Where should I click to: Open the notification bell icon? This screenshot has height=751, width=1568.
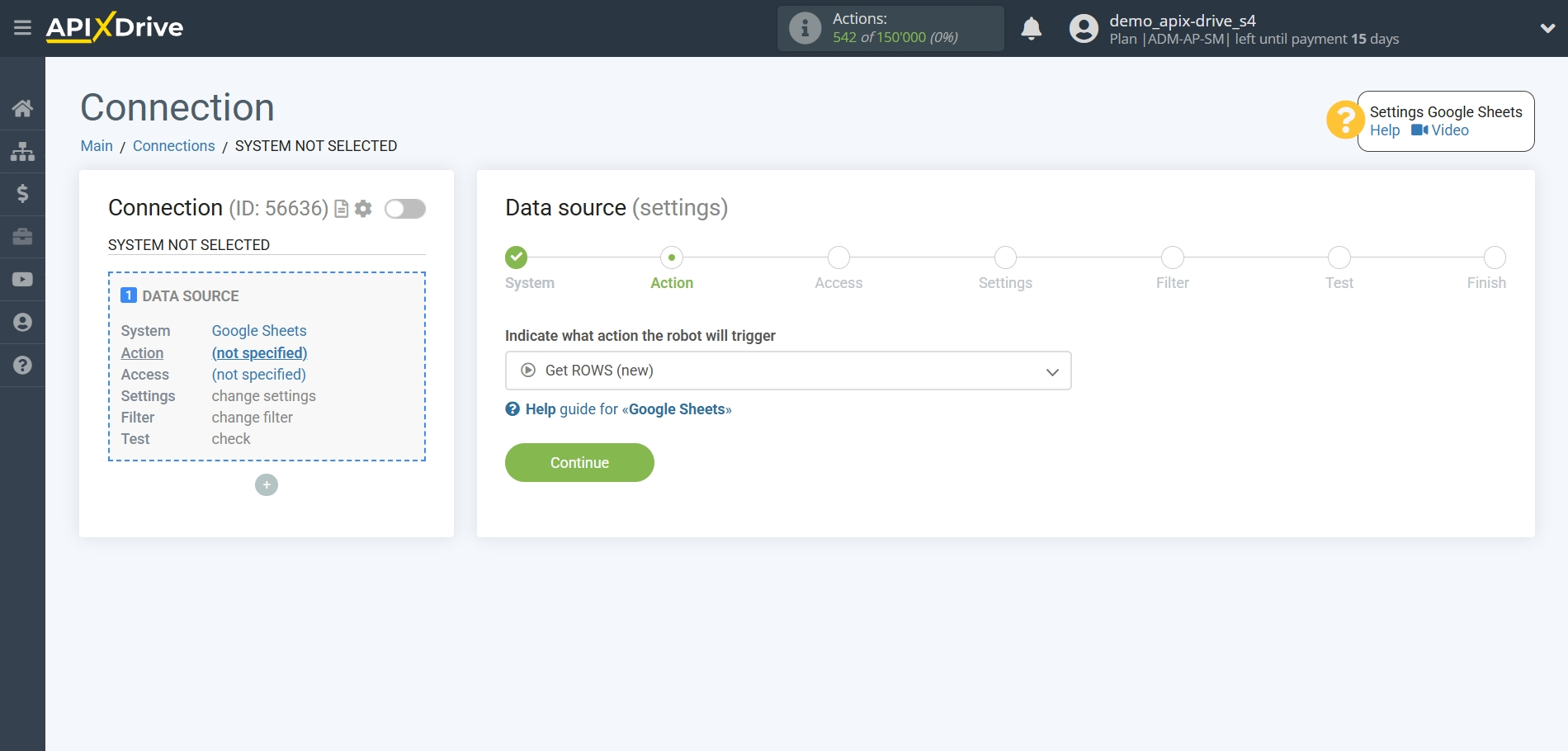(x=1031, y=27)
